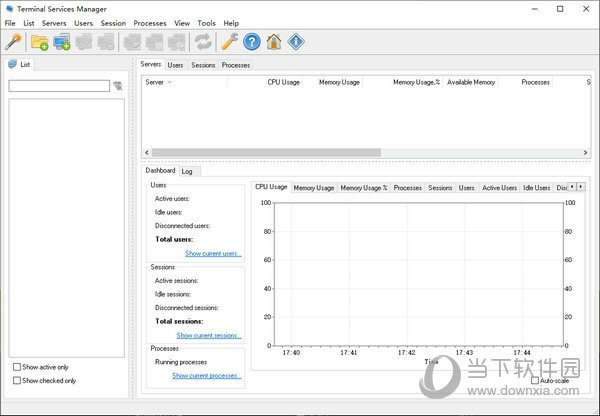600x416 pixels.
Task: Open the about info diamond icon
Action: tap(296, 42)
